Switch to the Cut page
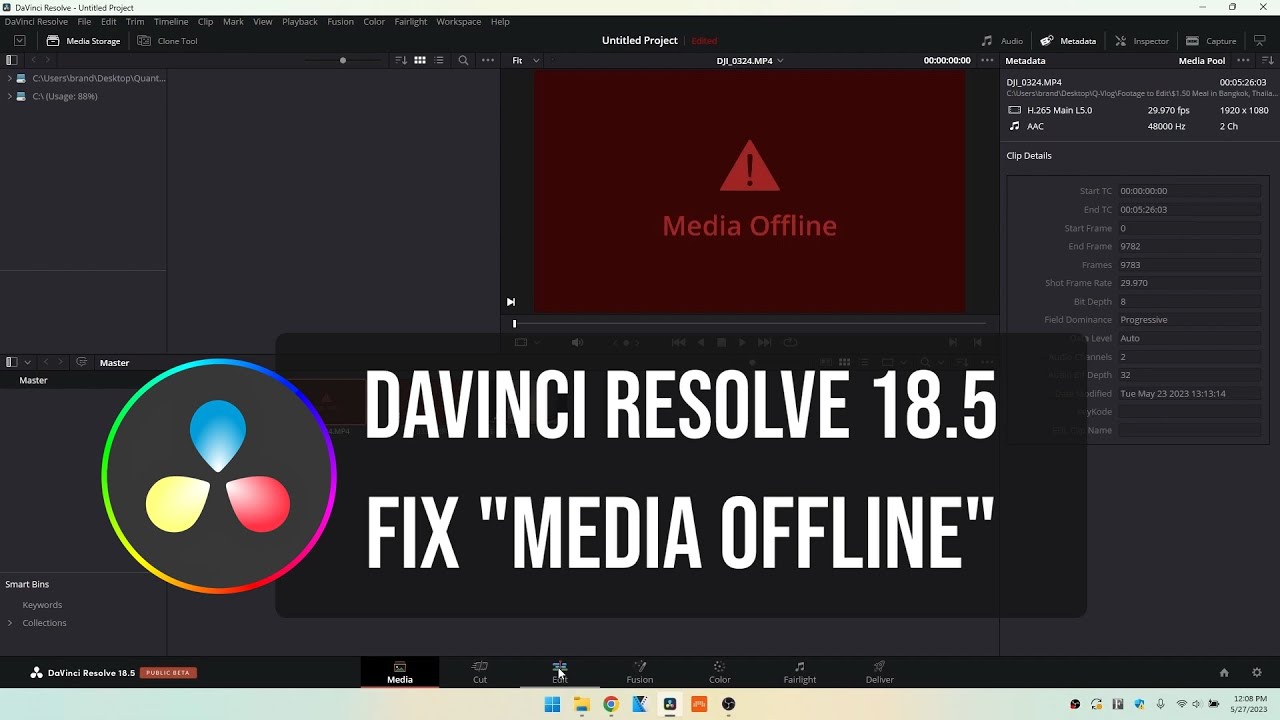 tap(480, 673)
